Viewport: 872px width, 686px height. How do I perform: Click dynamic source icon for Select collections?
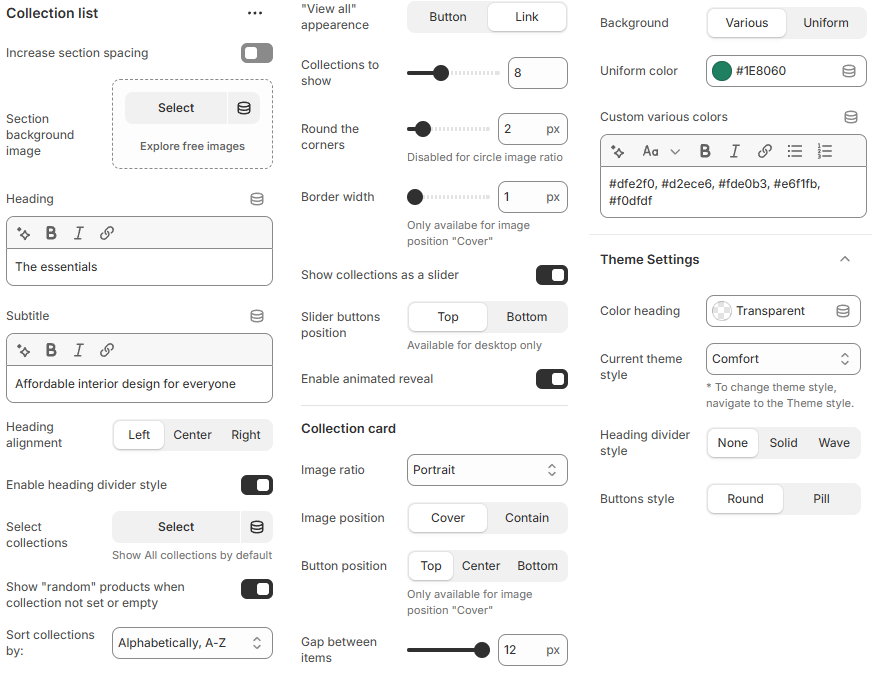coord(257,527)
